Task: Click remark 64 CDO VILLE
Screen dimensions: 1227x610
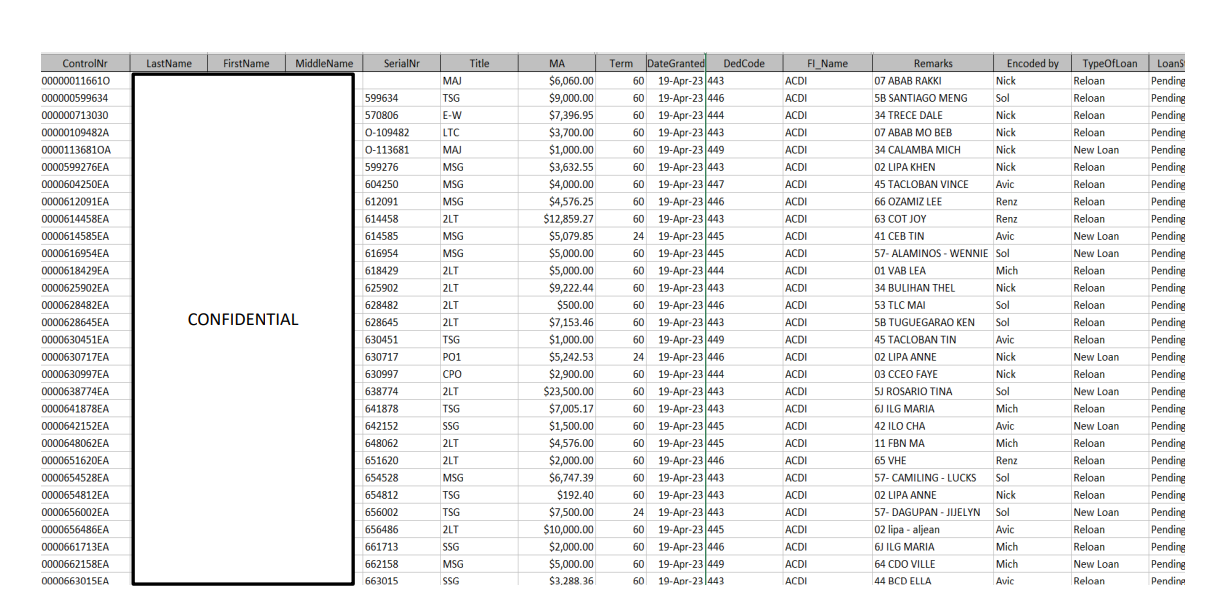Action: tap(933, 564)
